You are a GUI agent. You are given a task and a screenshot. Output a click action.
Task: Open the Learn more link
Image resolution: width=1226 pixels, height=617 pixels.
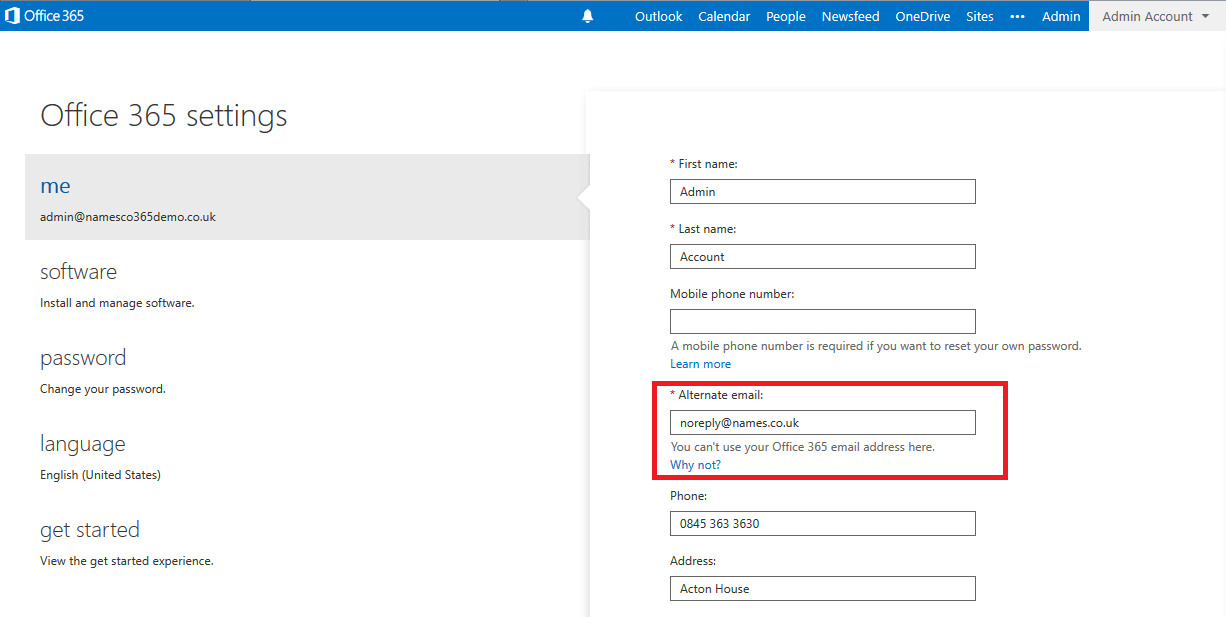(x=700, y=364)
